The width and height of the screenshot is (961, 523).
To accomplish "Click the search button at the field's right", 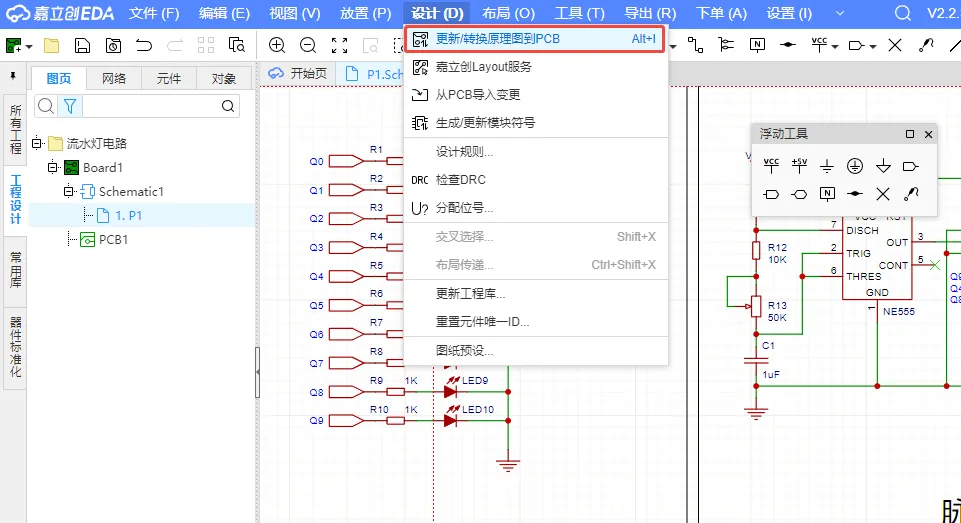I will 228,107.
